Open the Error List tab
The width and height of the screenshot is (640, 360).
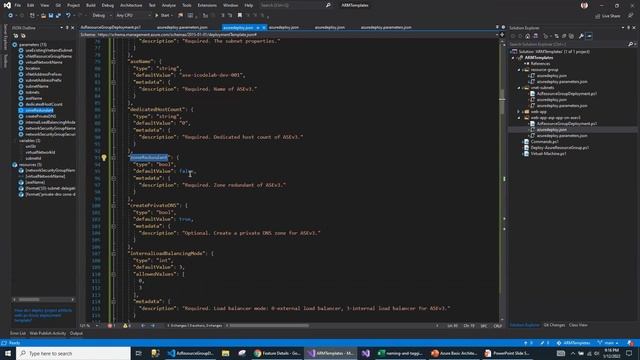tap(18, 333)
